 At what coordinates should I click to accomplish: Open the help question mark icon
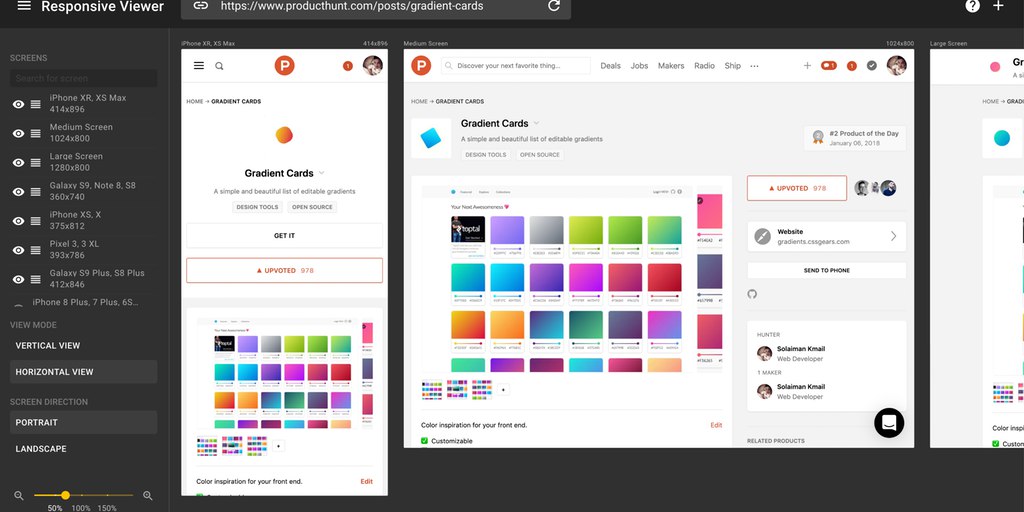[972, 6]
